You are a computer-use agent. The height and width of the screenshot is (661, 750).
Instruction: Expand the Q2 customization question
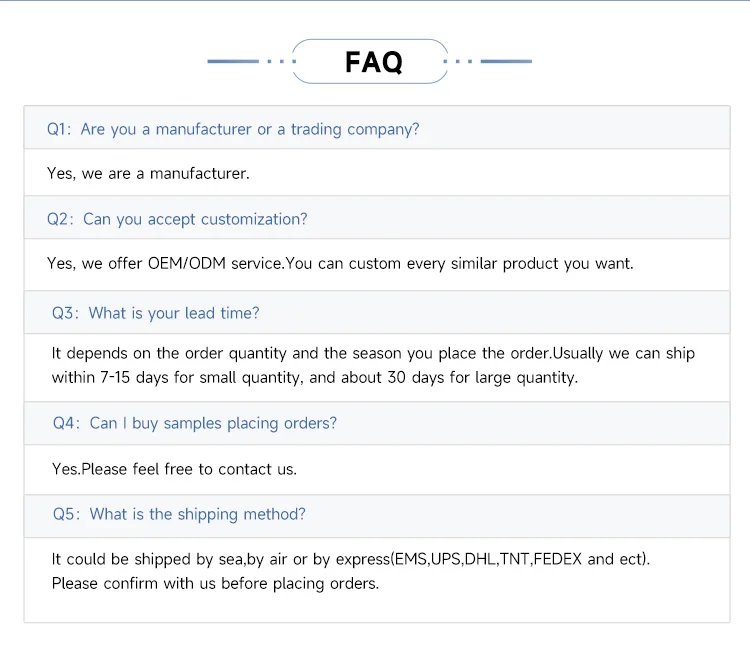(x=195, y=219)
